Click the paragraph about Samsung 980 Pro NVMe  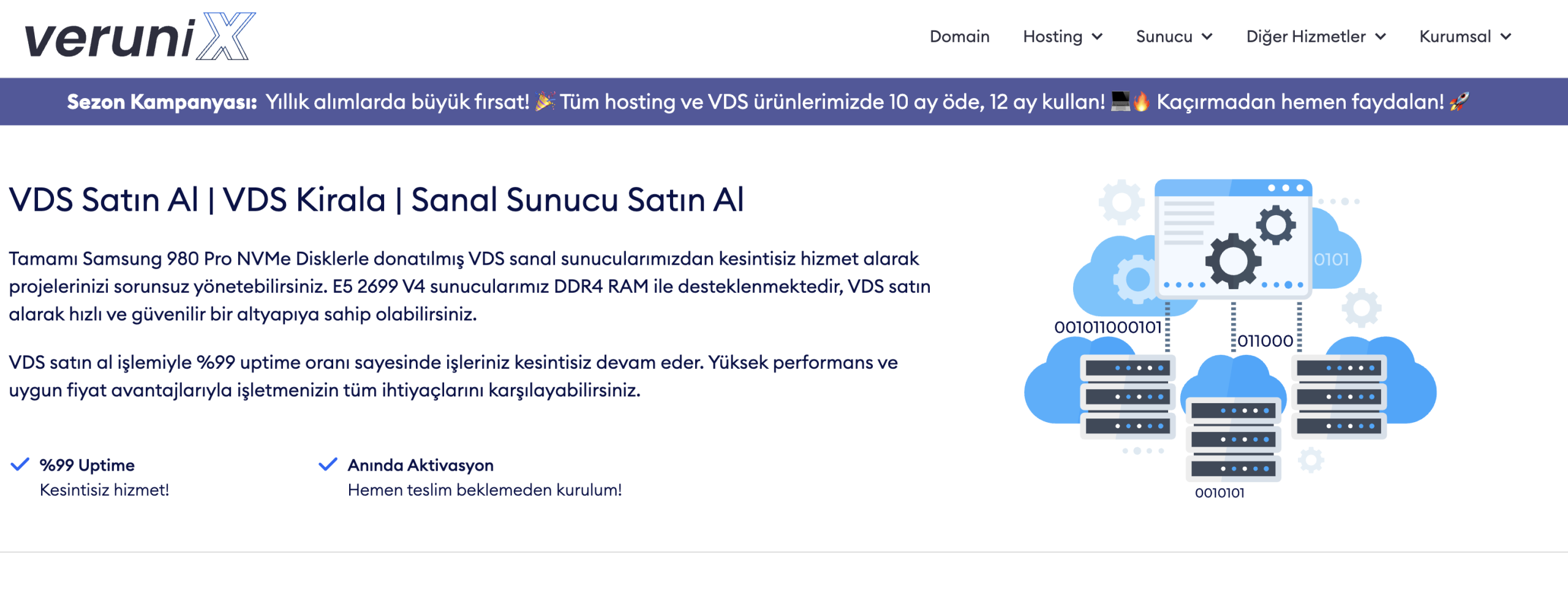pyautogui.click(x=469, y=286)
